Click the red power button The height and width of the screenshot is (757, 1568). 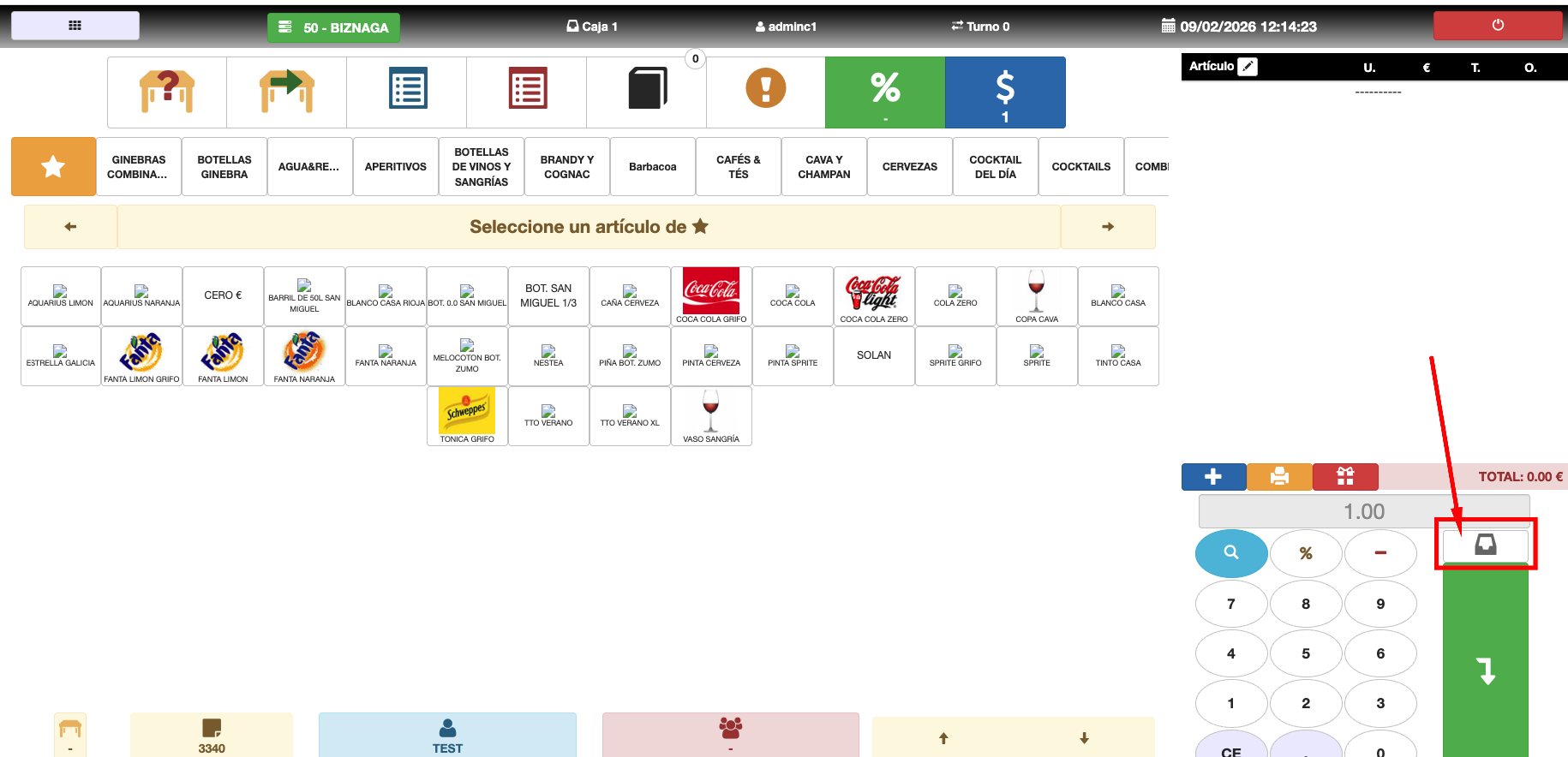1497,26
